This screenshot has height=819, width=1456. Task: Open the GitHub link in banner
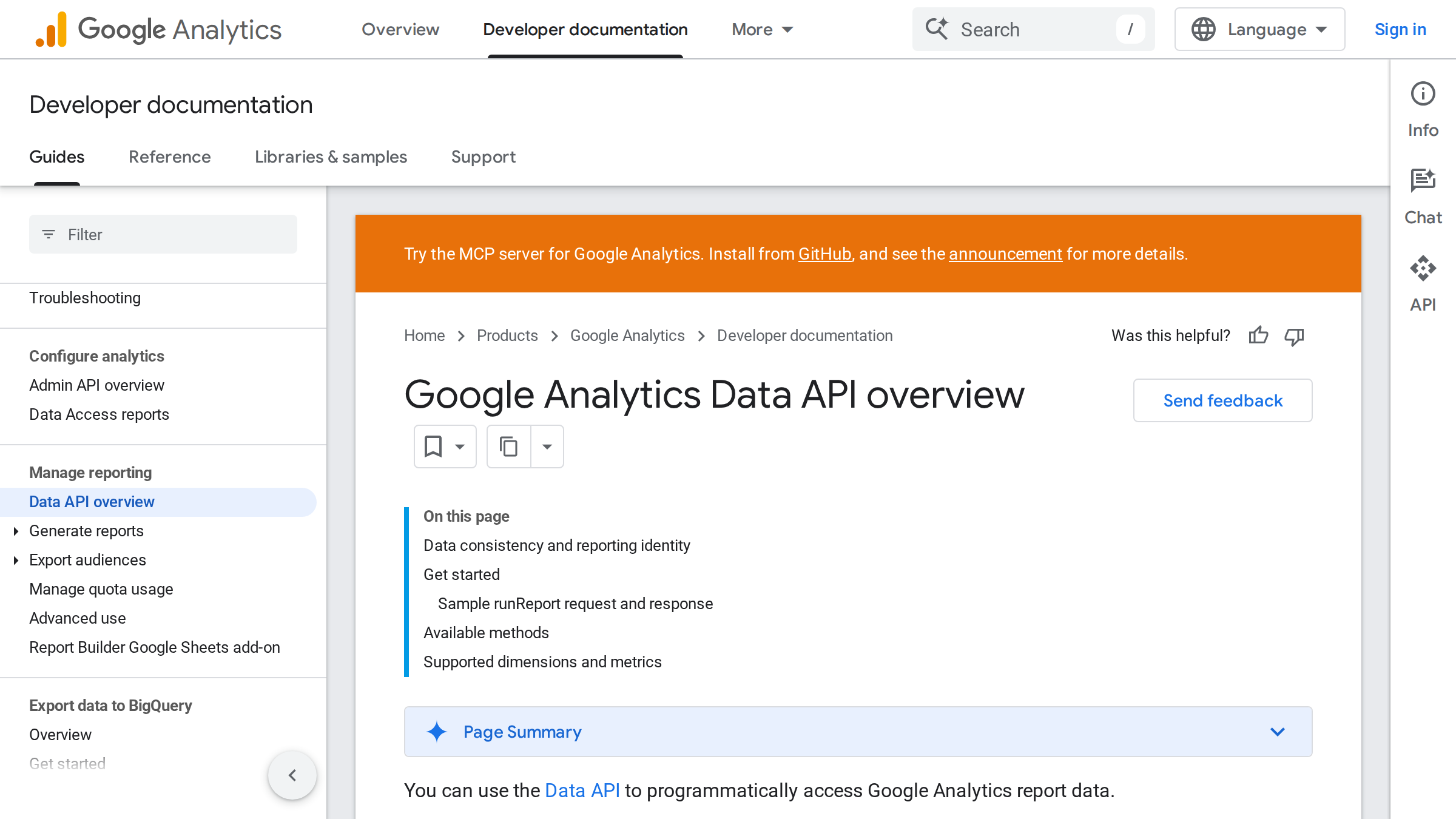pyautogui.click(x=825, y=254)
